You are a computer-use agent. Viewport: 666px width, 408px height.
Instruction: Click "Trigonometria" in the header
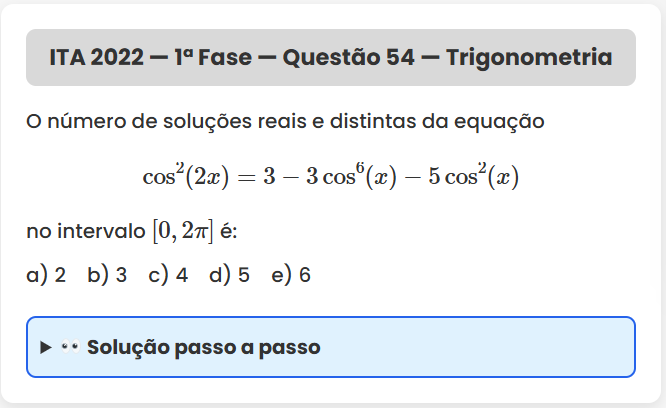[x=529, y=57]
